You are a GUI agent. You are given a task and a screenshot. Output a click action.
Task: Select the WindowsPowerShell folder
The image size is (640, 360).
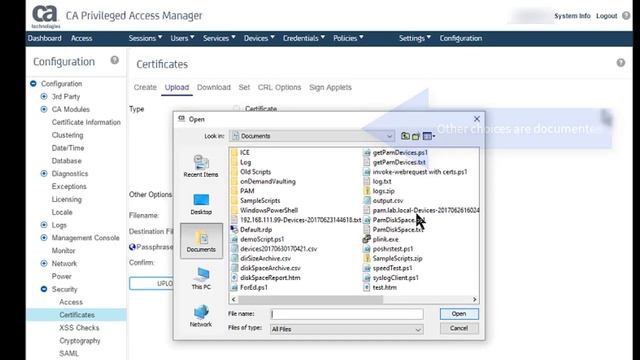pyautogui.click(x=264, y=210)
